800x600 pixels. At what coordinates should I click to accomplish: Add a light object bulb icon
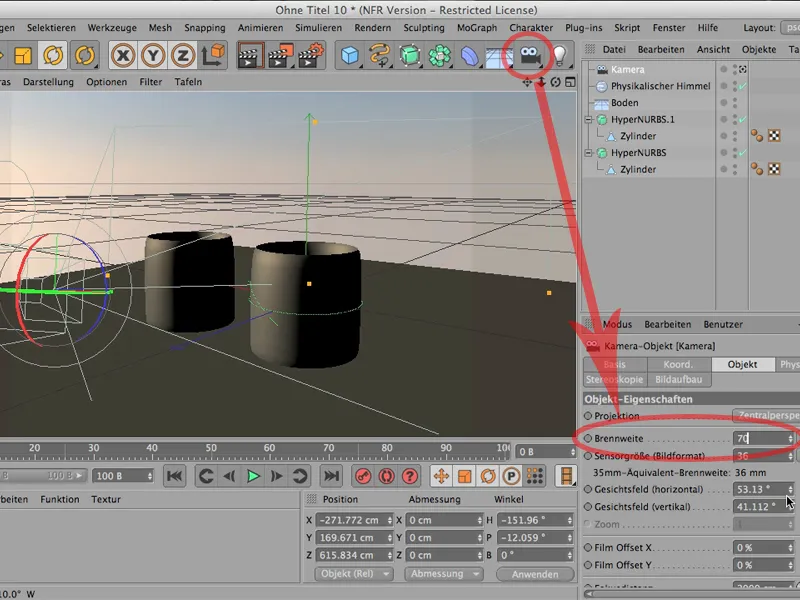560,55
